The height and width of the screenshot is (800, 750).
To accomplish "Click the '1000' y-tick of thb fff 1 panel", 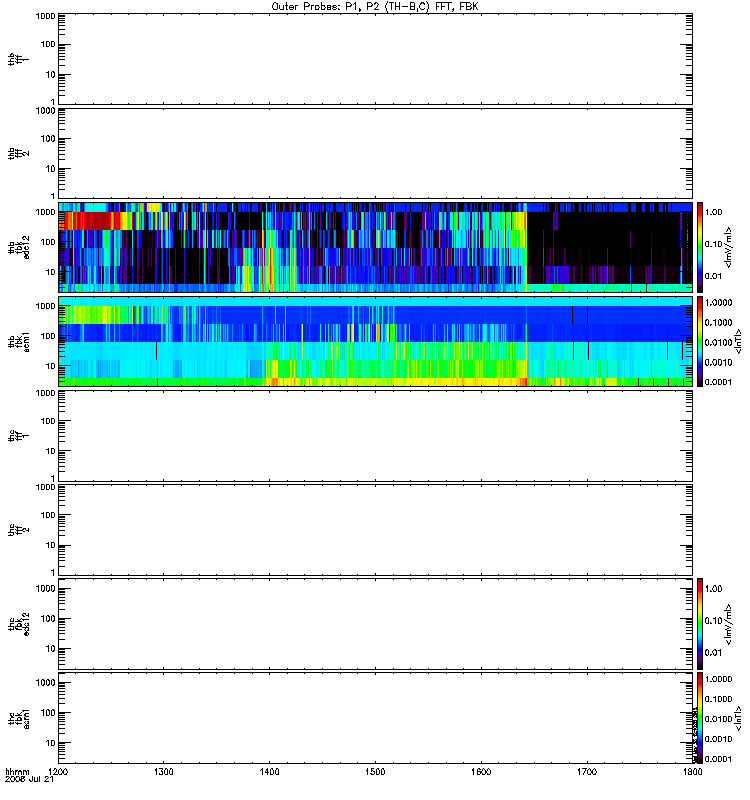I will (x=45, y=16).
